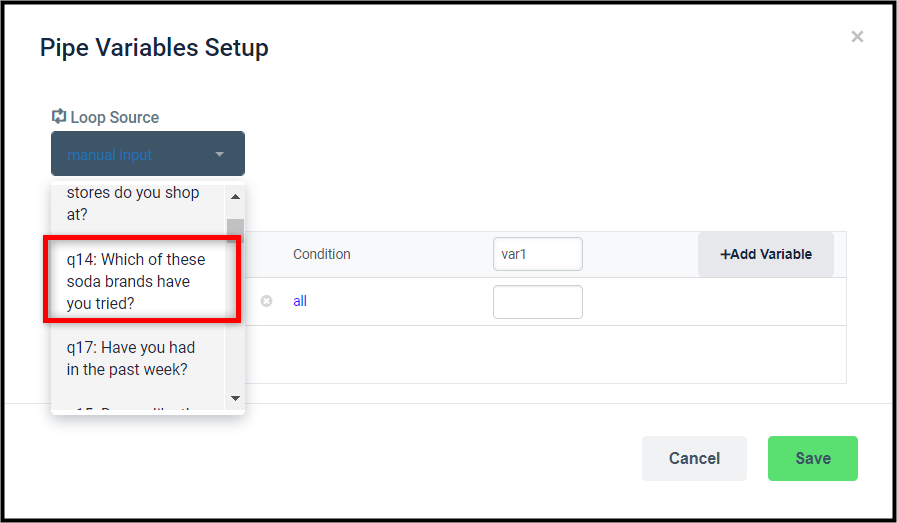Click the 'all' condition link
The height and width of the screenshot is (523, 897).
point(300,301)
